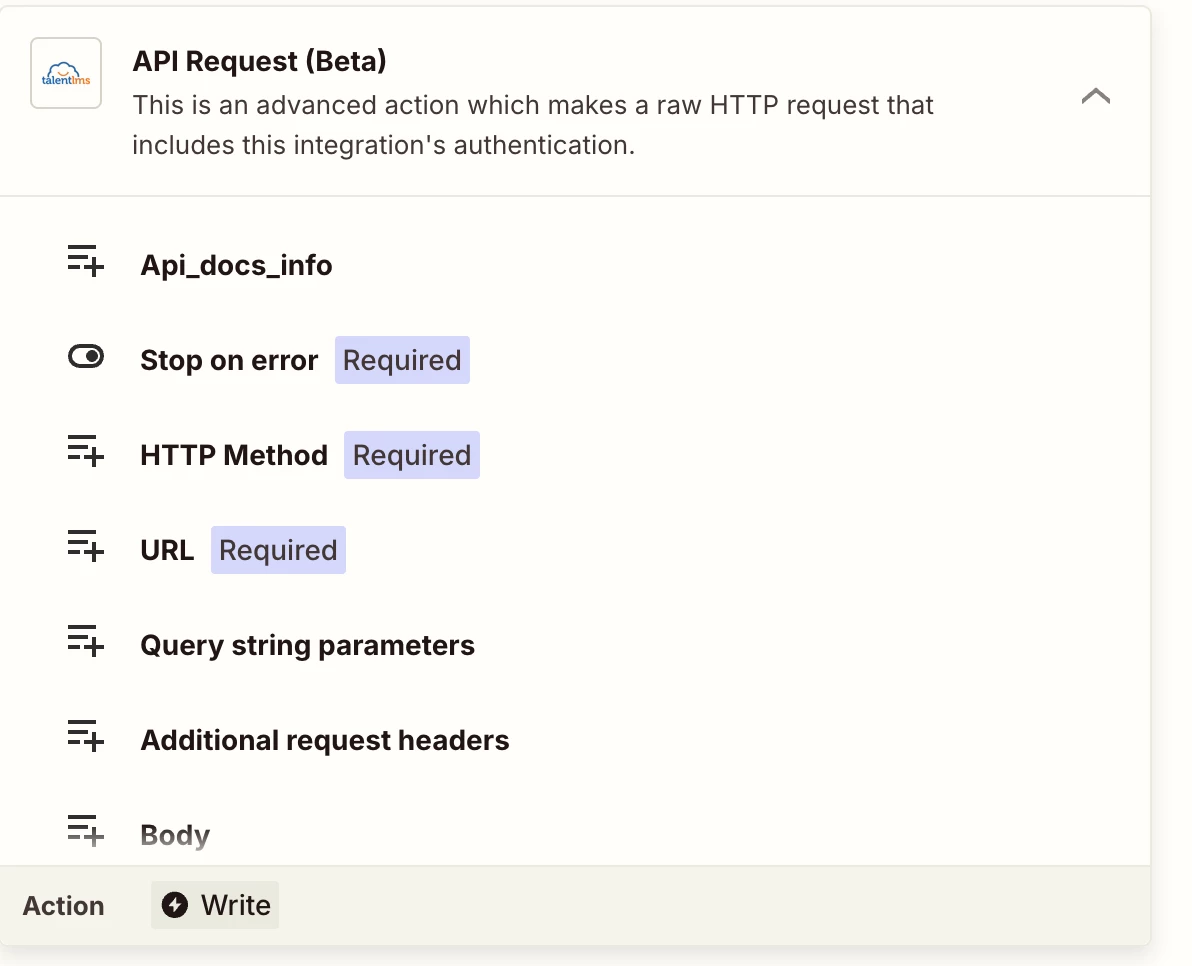Click the icon beside Additional request headers
The width and height of the screenshot is (1192, 966).
coord(86,736)
